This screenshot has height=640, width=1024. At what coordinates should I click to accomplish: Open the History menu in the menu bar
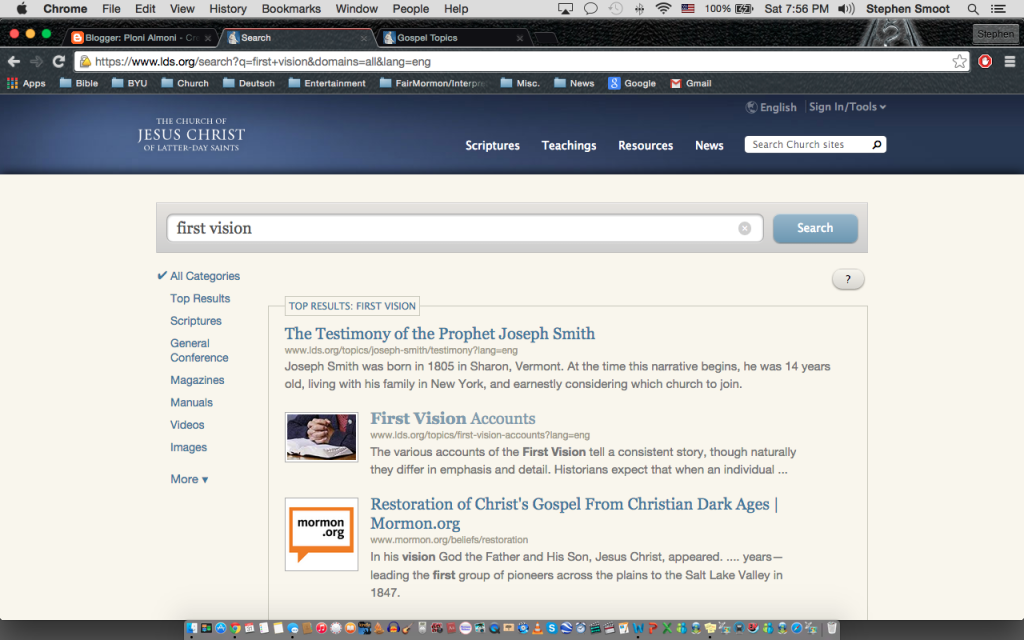(x=228, y=8)
